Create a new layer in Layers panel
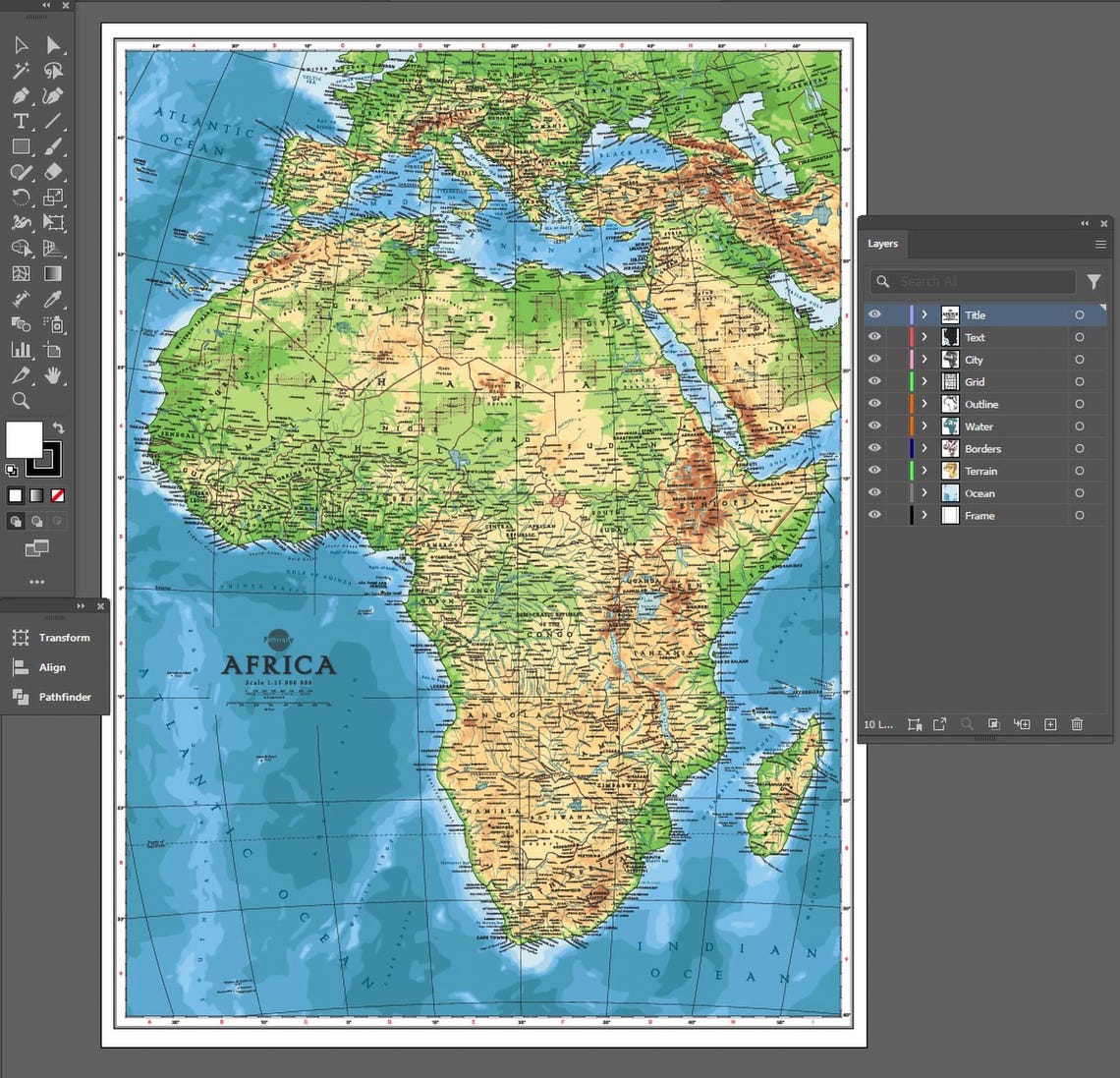Viewport: 1120px width, 1078px height. pyautogui.click(x=1050, y=724)
